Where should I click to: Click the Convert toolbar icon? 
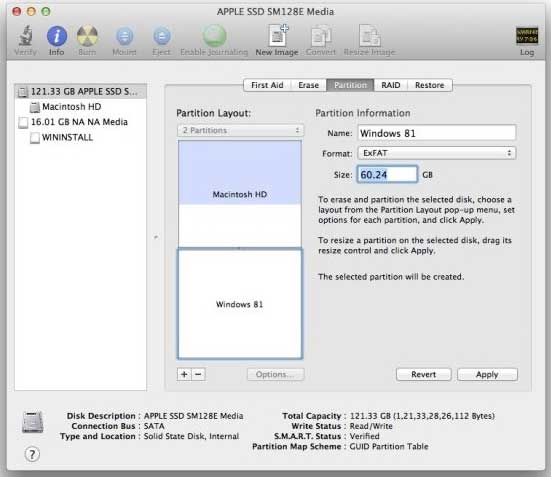point(321,36)
